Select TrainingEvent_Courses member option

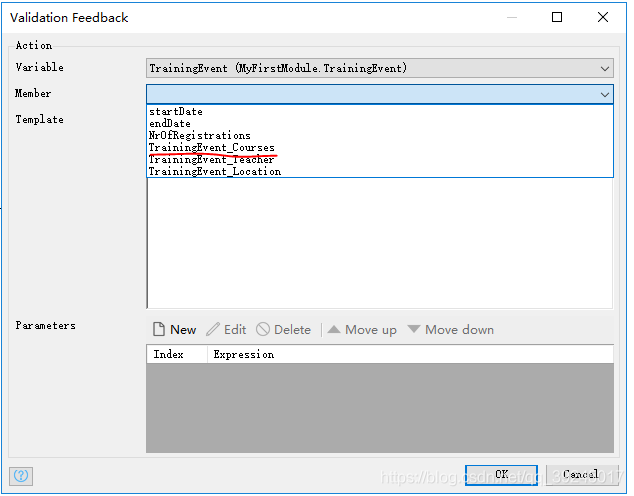pos(211,148)
